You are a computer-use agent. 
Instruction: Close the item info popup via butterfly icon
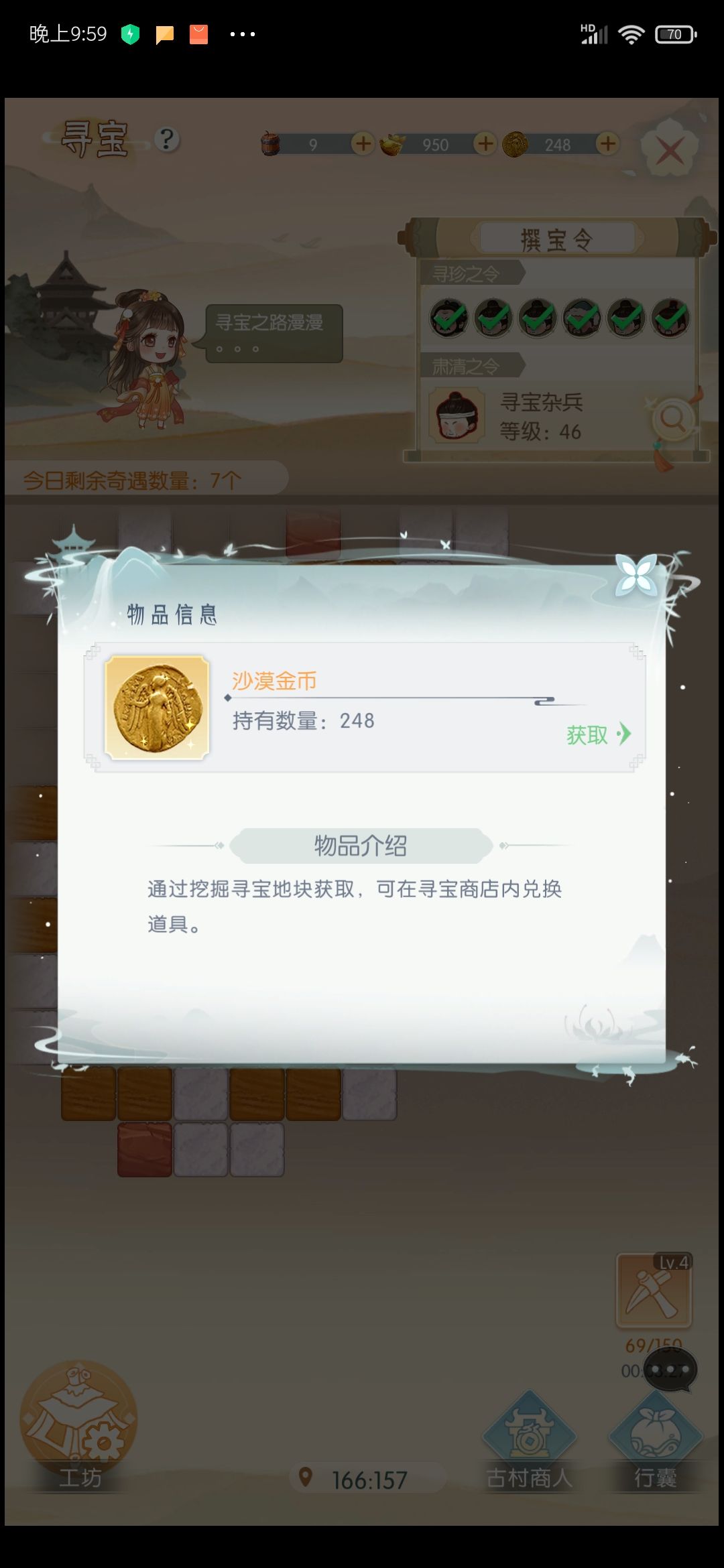pos(637,576)
